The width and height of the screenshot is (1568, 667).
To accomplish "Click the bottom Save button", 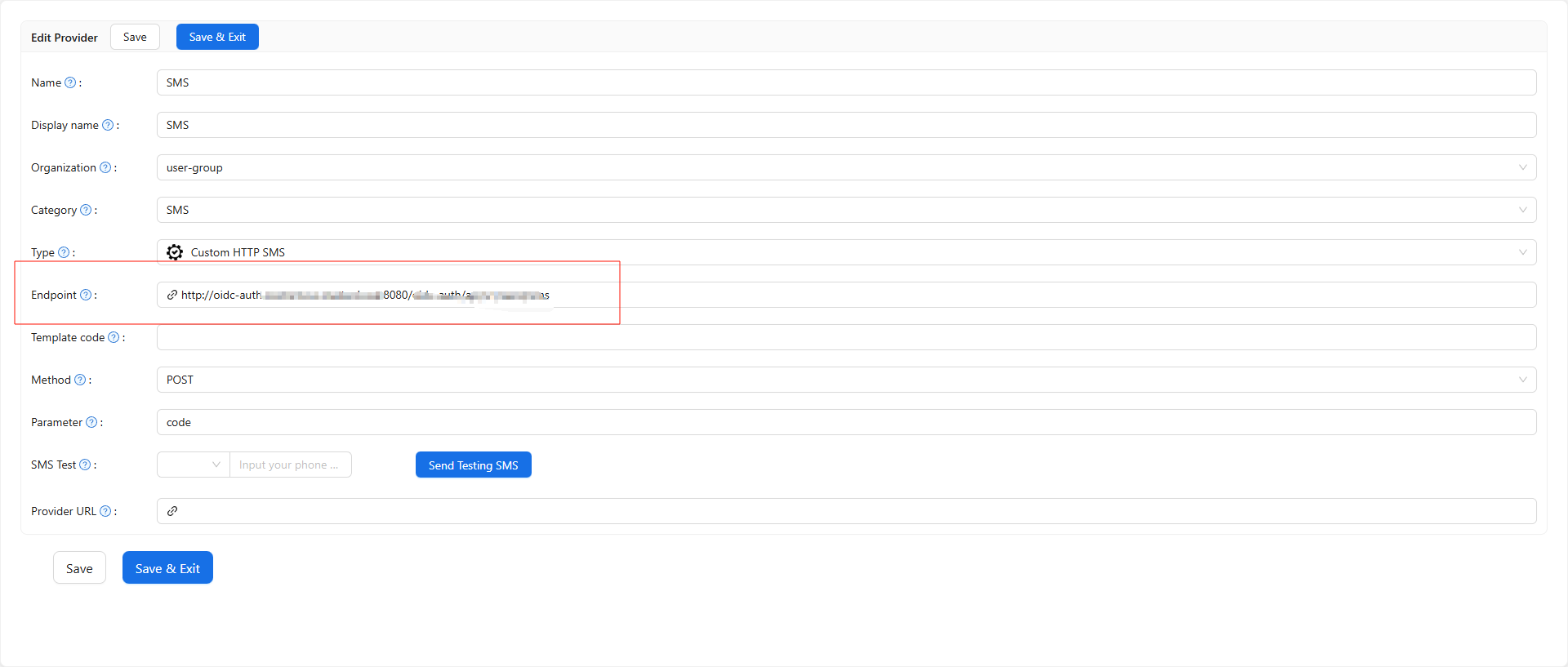I will tap(79, 568).
